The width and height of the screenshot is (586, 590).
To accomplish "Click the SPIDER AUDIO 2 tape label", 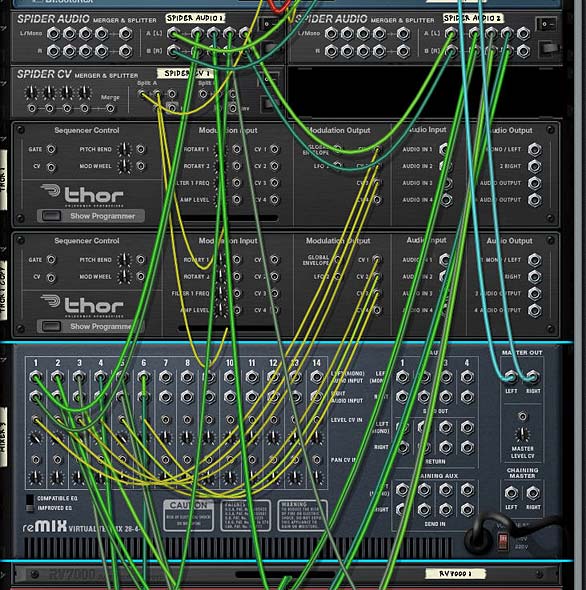I will pos(473,18).
